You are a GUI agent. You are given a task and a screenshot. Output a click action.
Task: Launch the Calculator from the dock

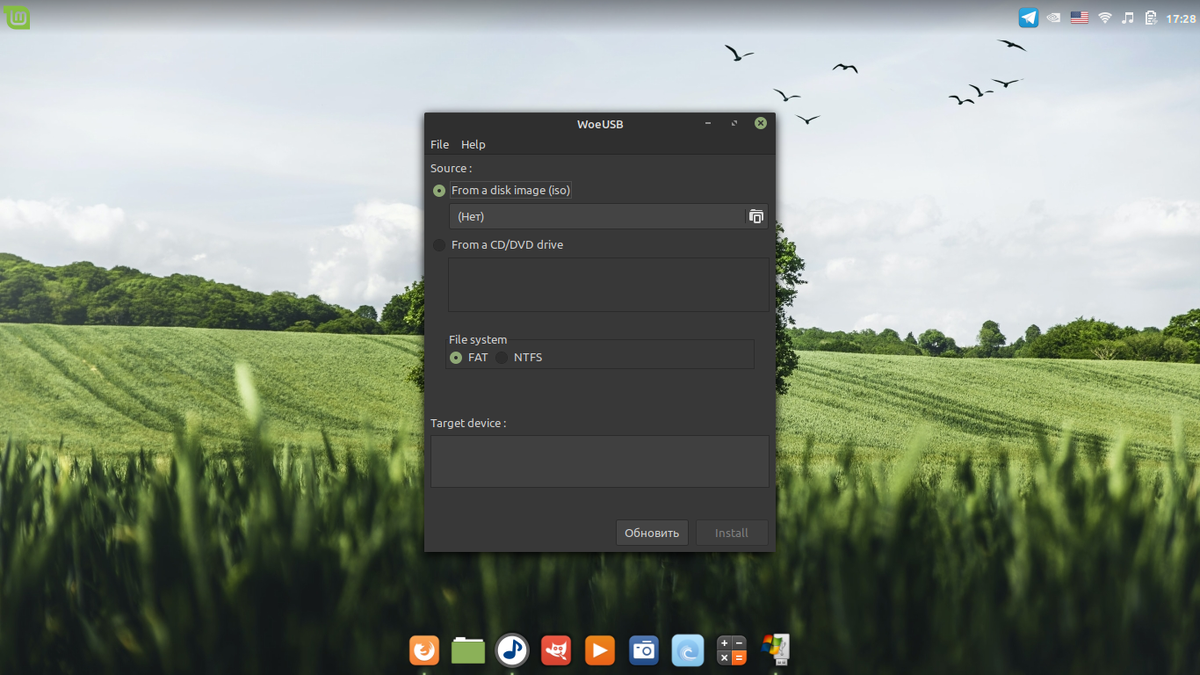click(x=732, y=650)
